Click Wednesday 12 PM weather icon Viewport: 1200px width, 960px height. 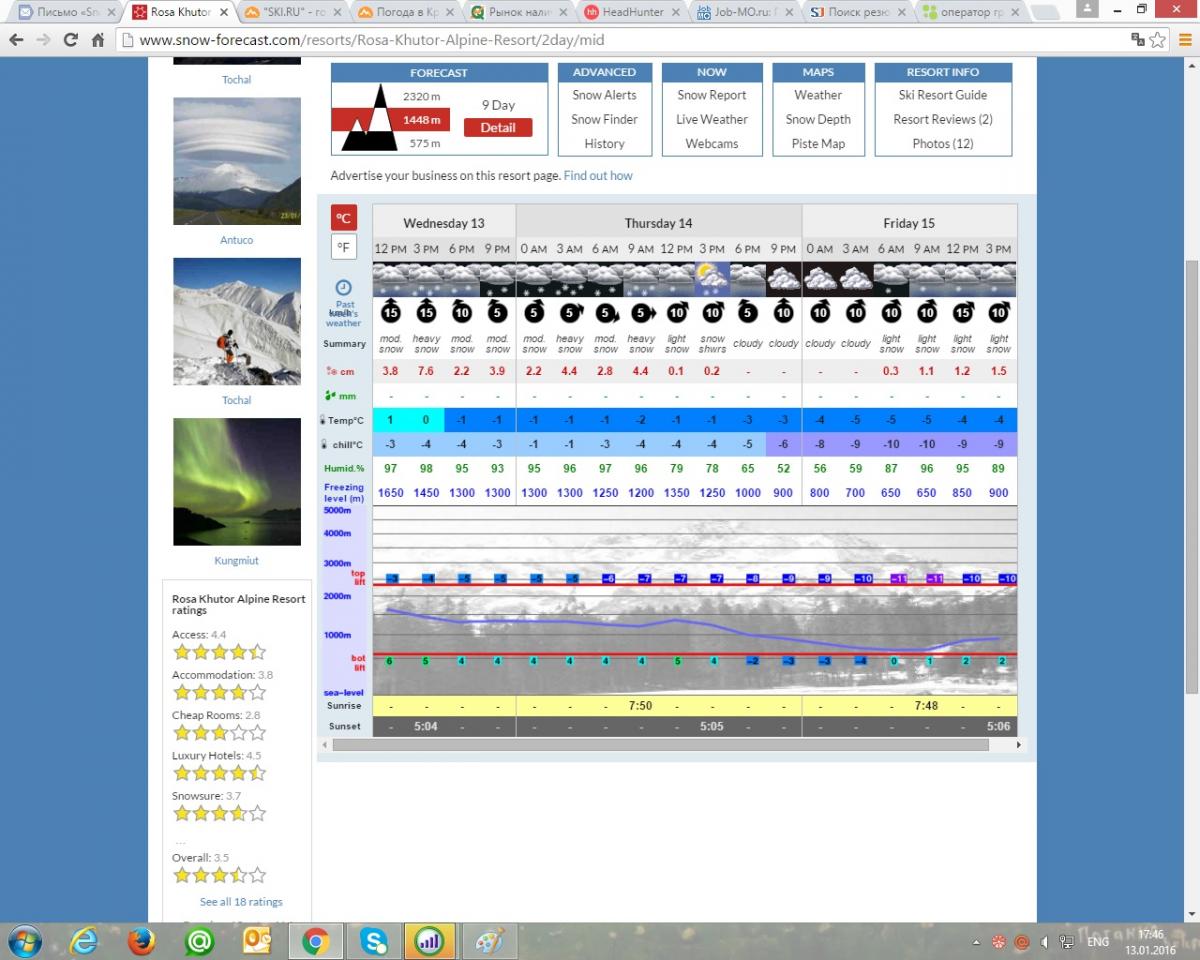pos(391,279)
